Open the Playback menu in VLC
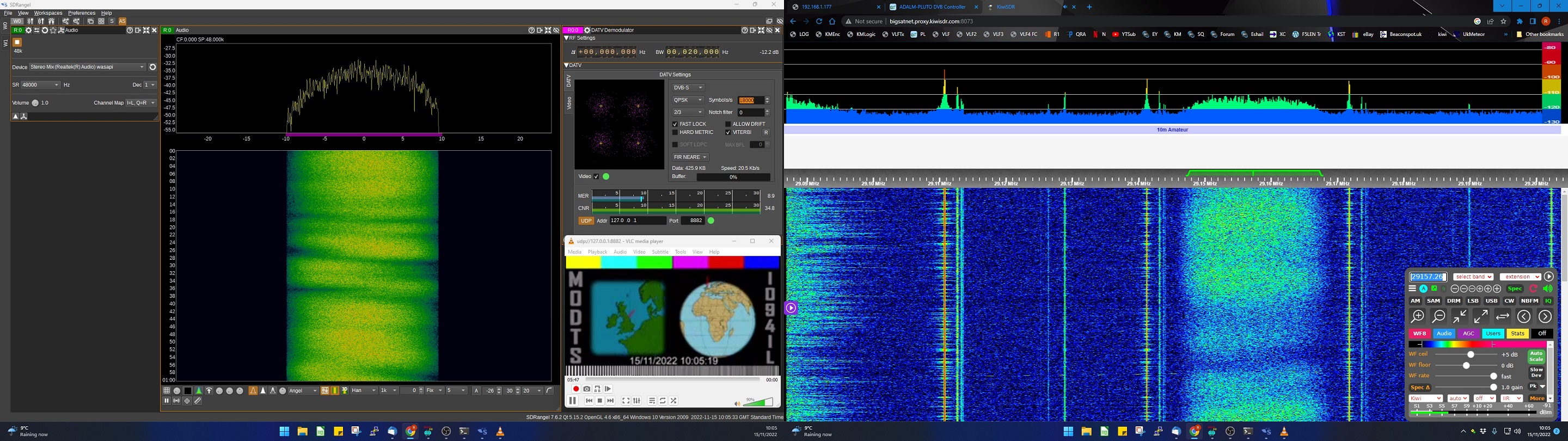 click(598, 252)
